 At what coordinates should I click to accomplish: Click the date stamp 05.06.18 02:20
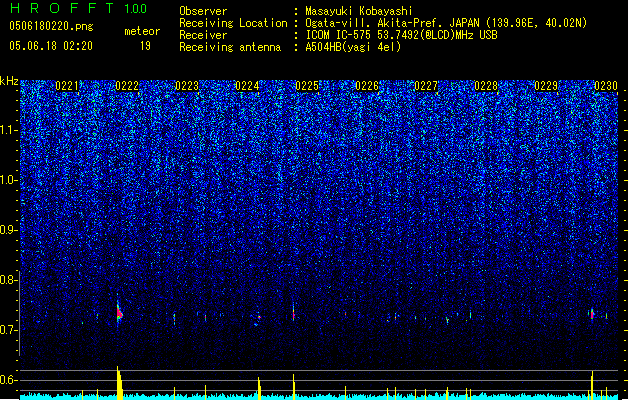[51, 46]
